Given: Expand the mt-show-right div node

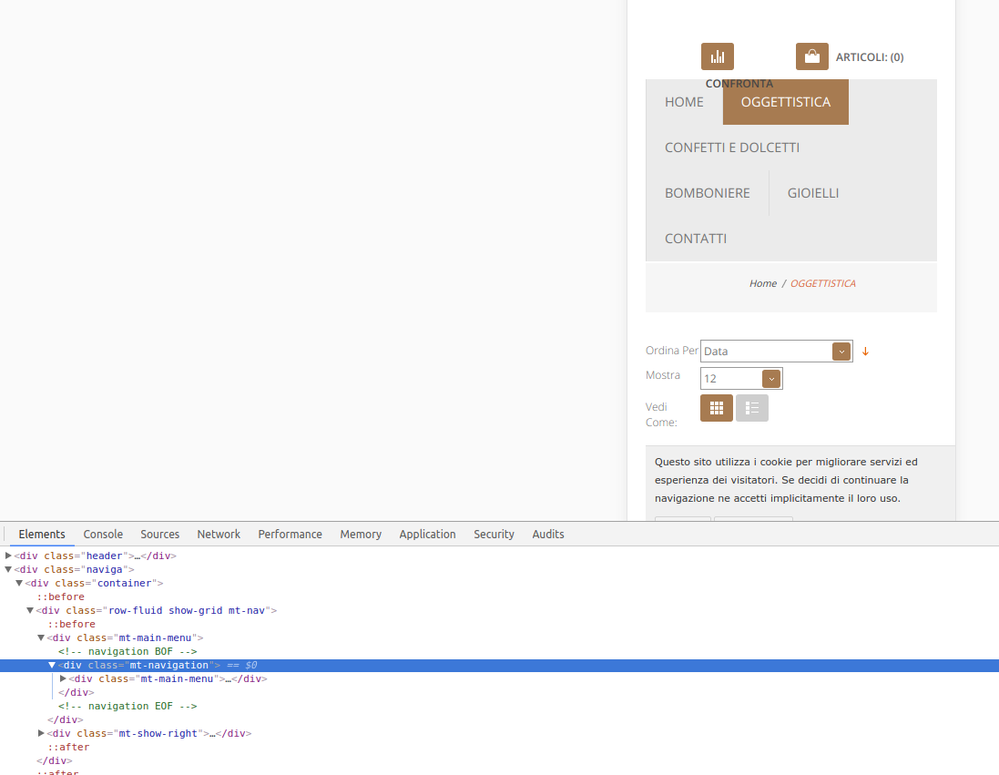Looking at the screenshot, I should point(41,733).
